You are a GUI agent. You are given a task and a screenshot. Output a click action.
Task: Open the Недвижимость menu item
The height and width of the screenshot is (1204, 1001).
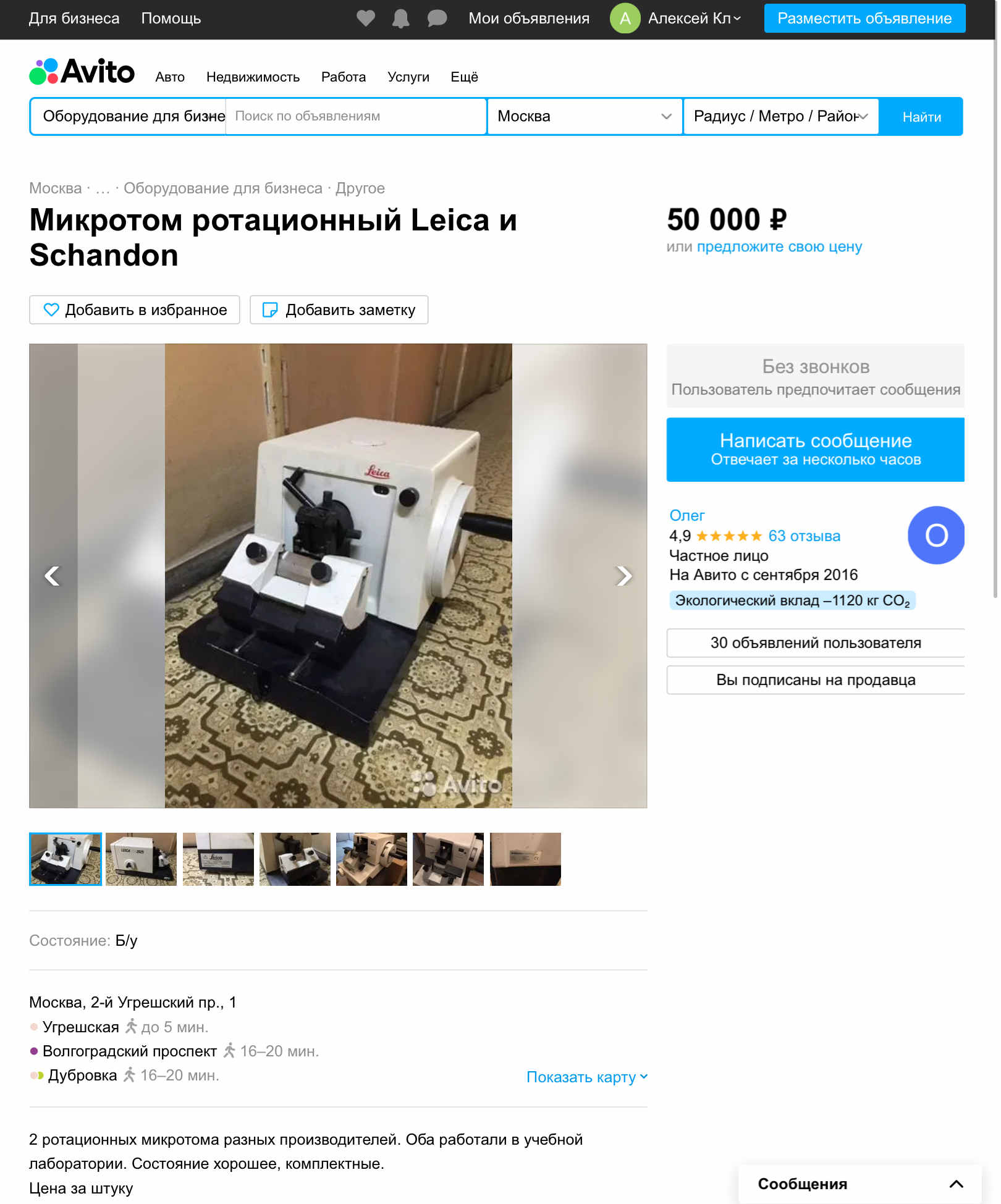click(253, 77)
